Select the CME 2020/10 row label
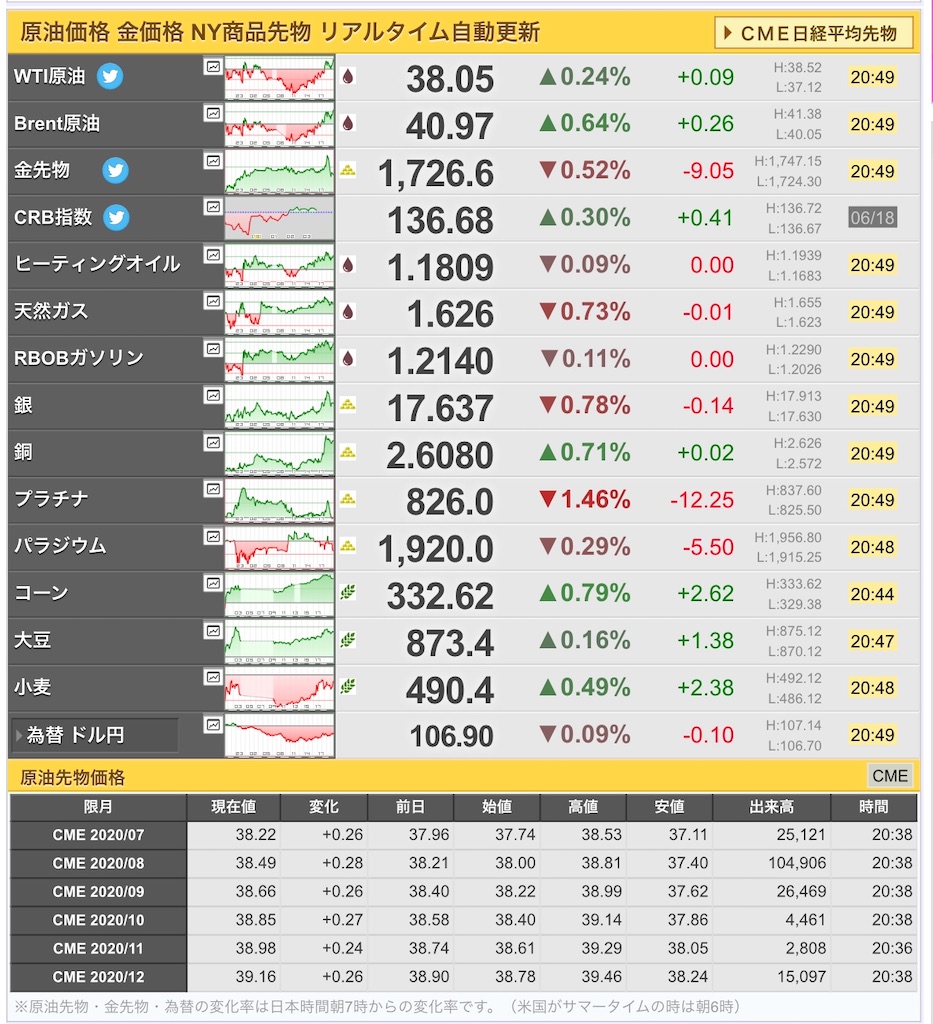The width and height of the screenshot is (933, 1024). 98,920
